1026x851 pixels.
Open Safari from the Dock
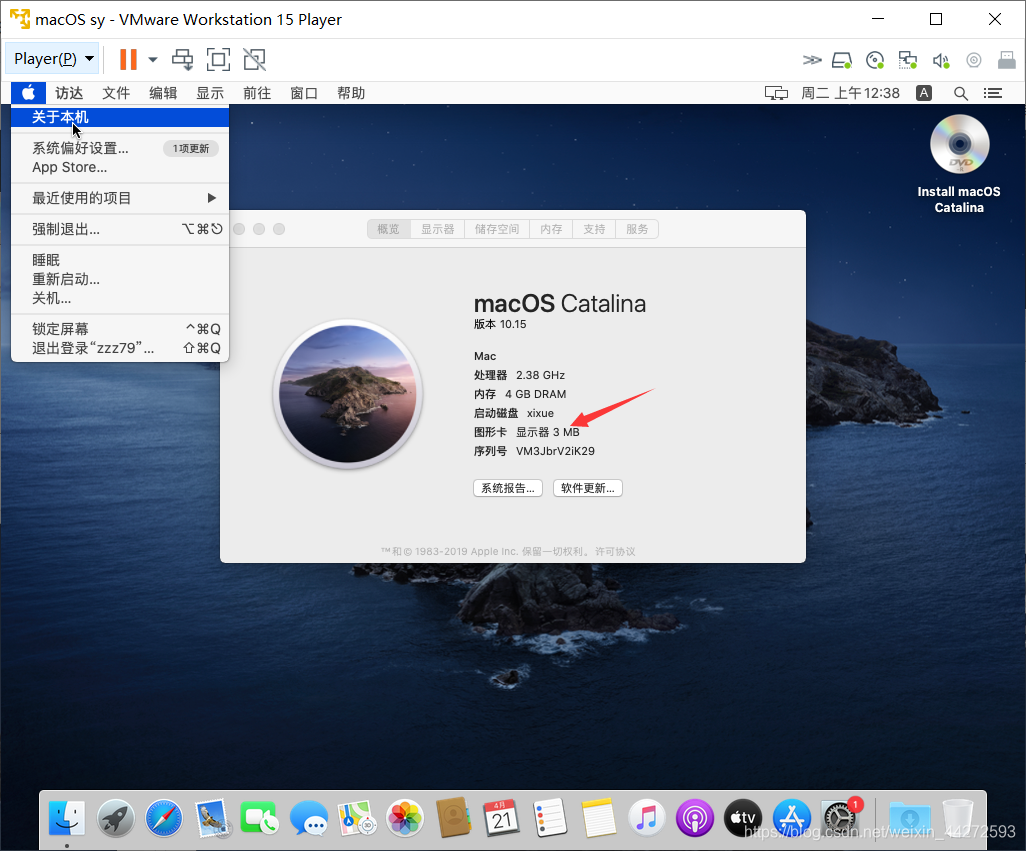pyautogui.click(x=164, y=818)
